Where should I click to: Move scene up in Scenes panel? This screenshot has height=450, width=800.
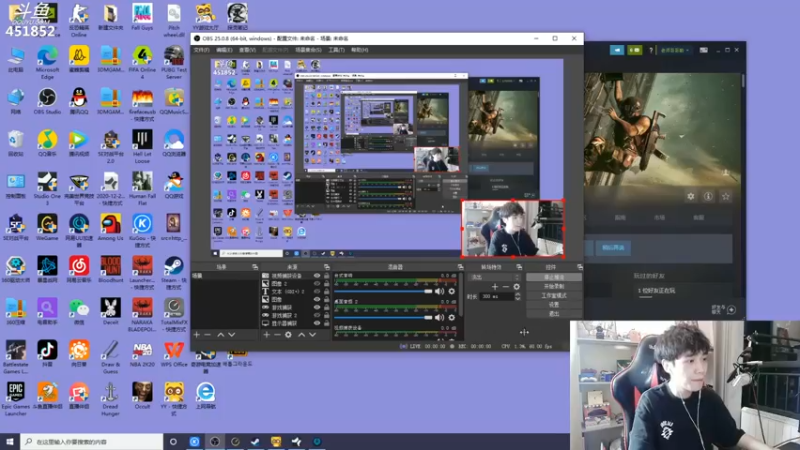click(x=220, y=335)
